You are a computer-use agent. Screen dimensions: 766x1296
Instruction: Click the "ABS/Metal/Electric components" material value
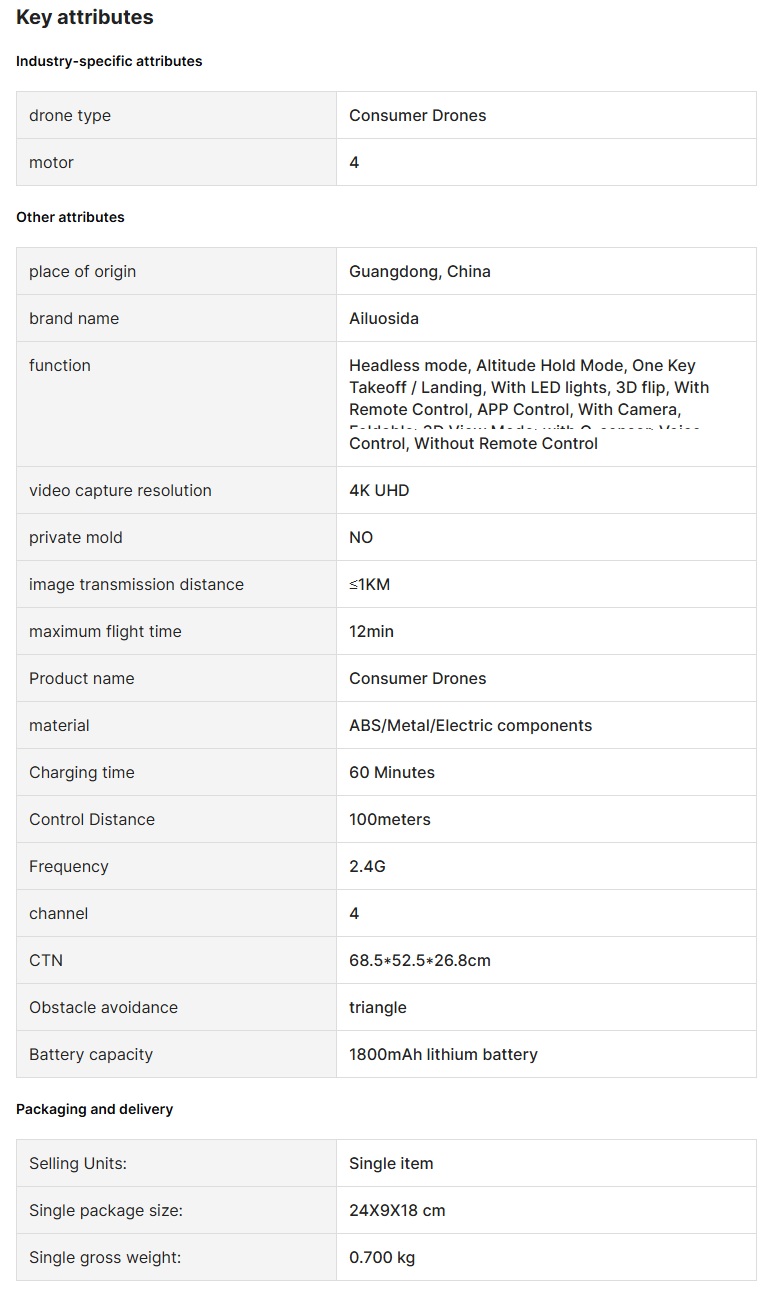click(x=470, y=725)
